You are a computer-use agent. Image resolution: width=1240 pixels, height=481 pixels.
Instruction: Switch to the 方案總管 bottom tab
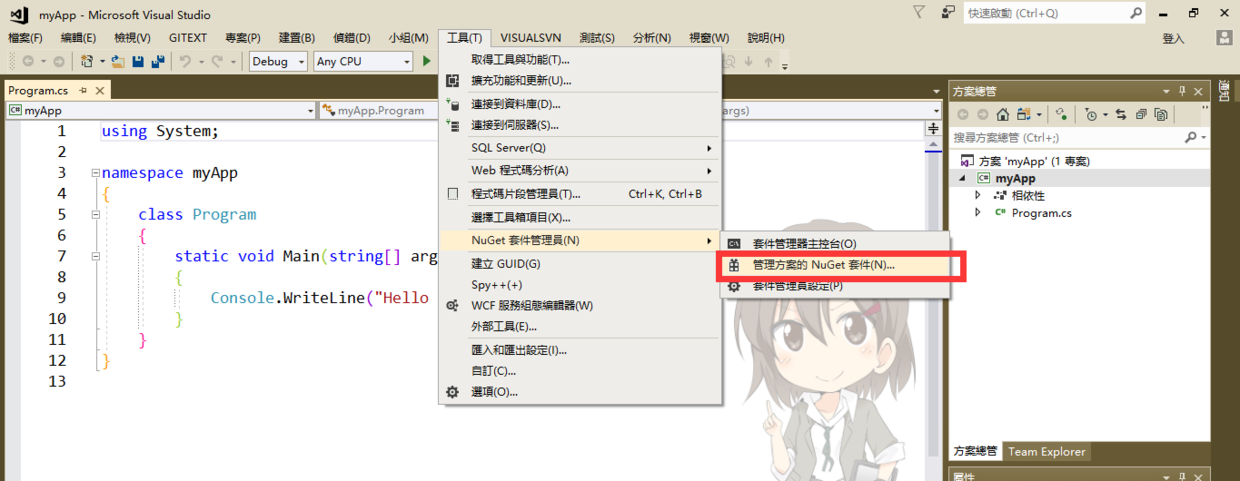pyautogui.click(x=975, y=452)
